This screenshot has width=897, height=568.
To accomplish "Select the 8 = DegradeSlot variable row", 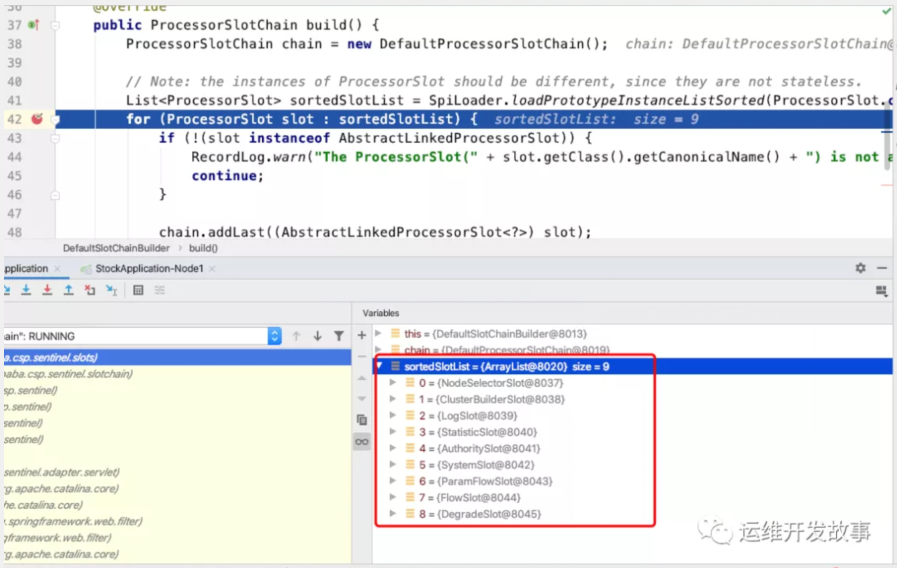I will pyautogui.click(x=480, y=514).
